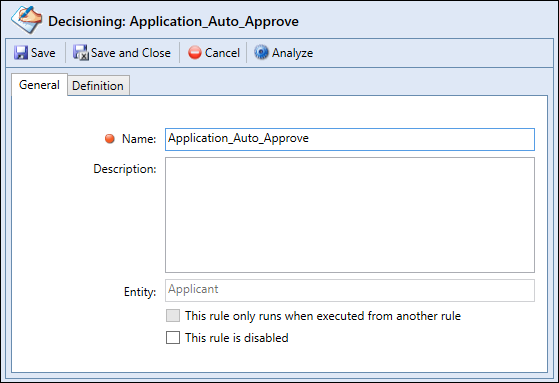Click the blue Analyze gear icon

[261, 52]
